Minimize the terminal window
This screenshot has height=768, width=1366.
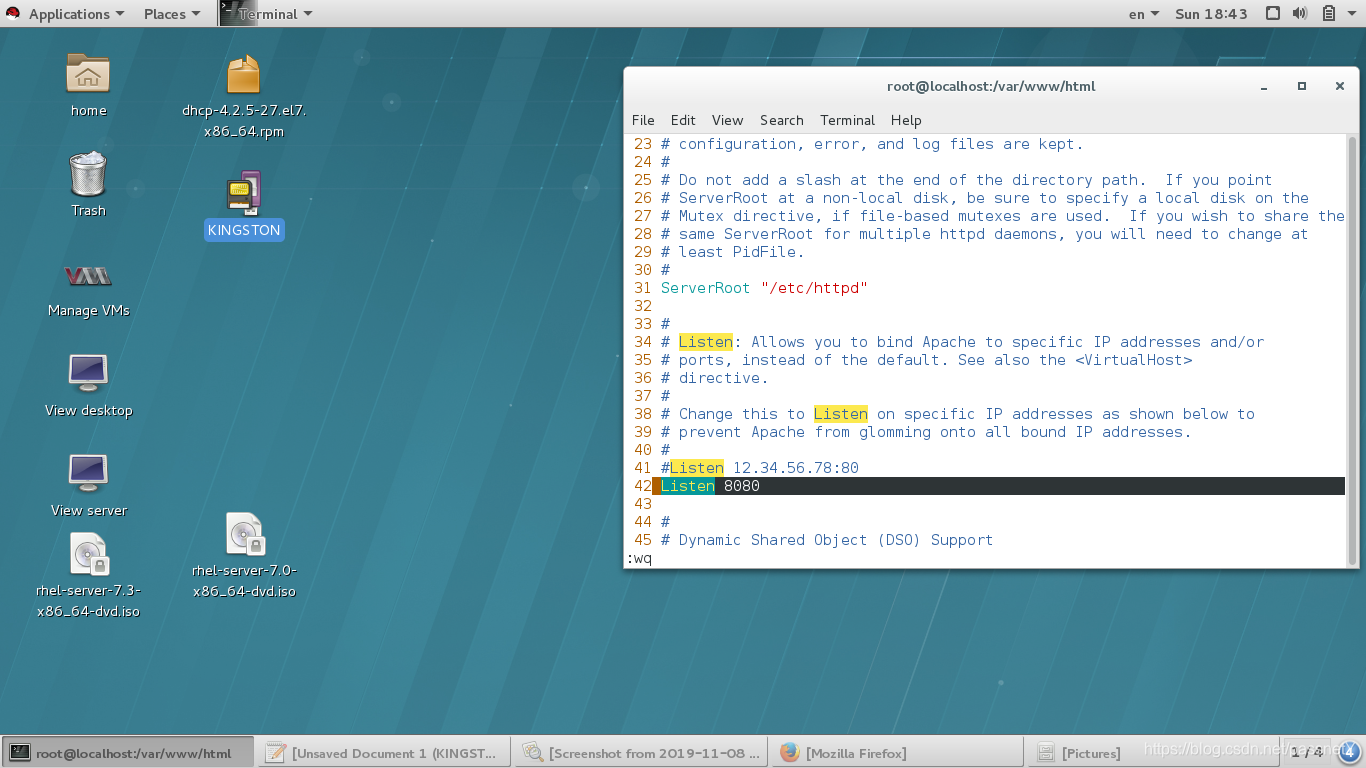[1264, 86]
